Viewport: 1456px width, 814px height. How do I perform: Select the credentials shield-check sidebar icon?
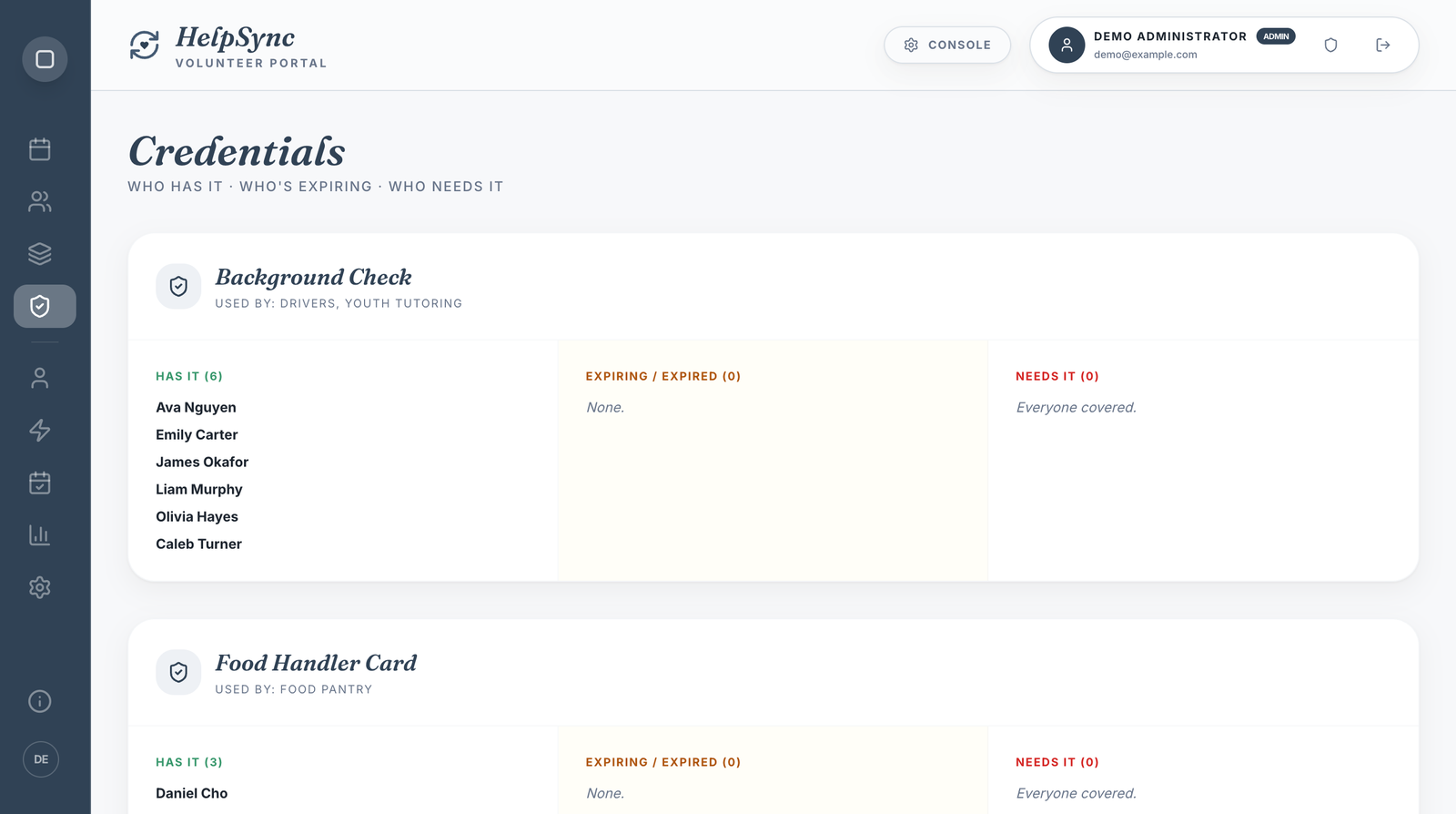(45, 306)
